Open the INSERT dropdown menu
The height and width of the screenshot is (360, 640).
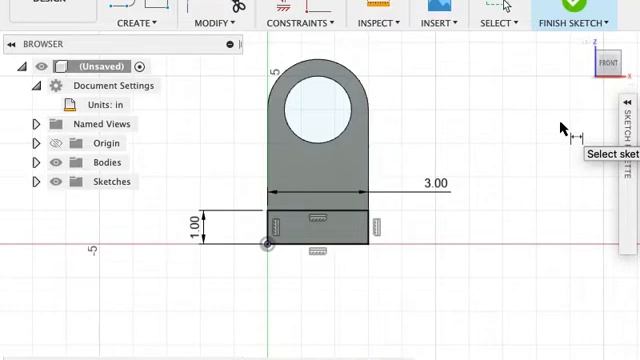point(439,23)
